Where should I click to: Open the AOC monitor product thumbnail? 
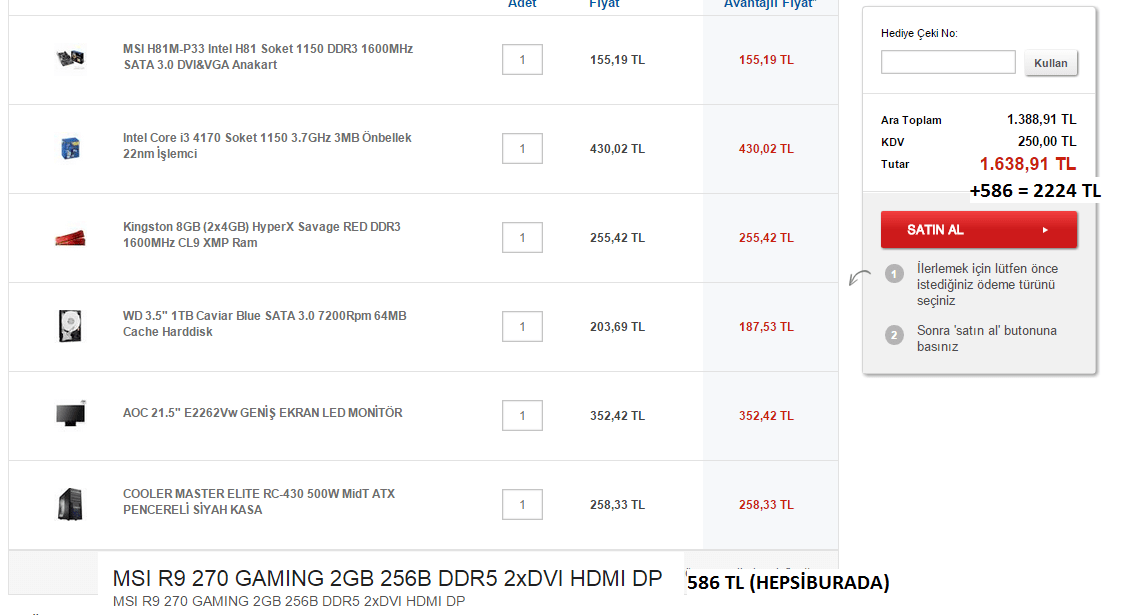70,414
